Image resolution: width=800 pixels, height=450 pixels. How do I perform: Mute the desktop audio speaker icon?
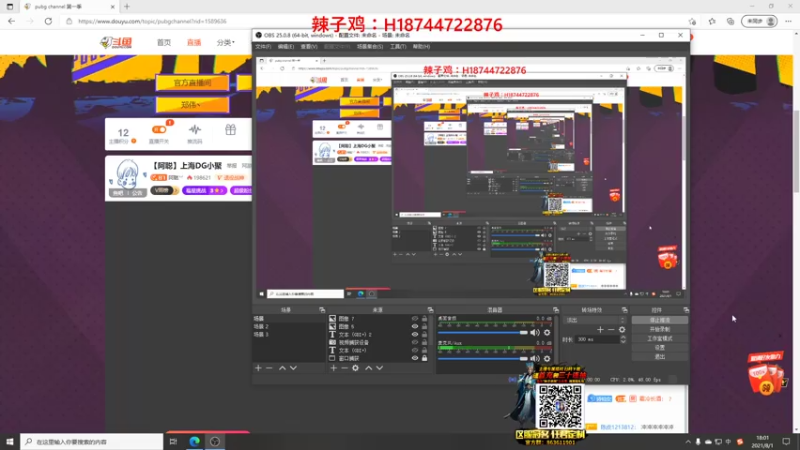(535, 333)
